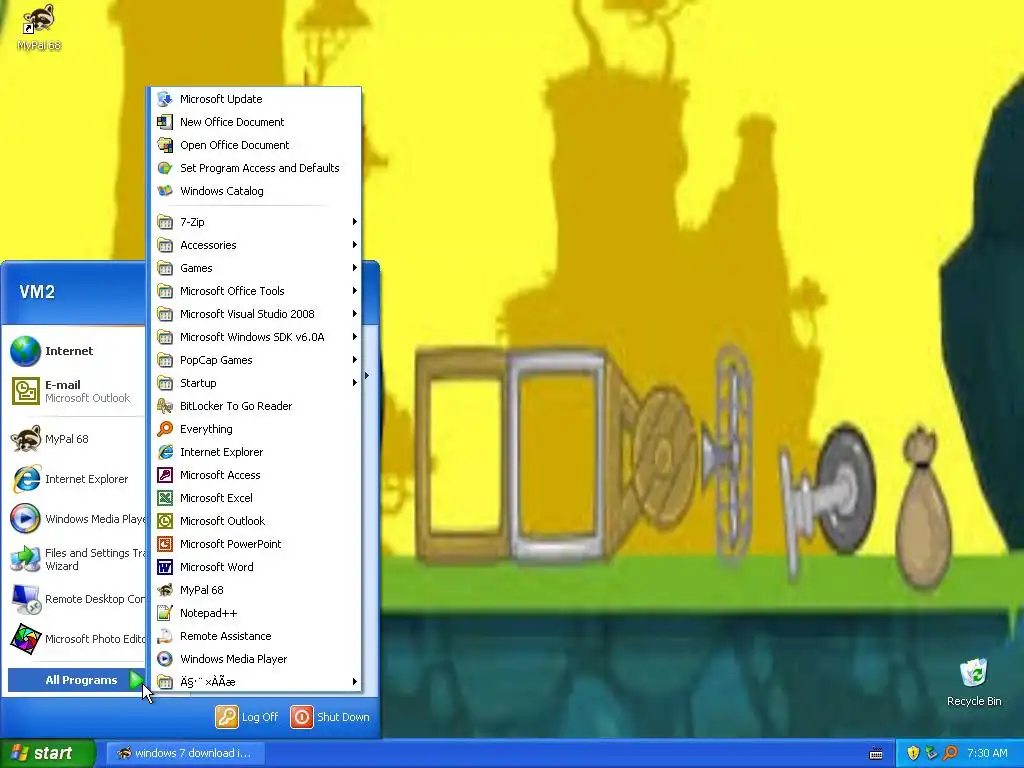
Task: Click the Microsoft PowerPoint icon
Action: [x=165, y=544]
